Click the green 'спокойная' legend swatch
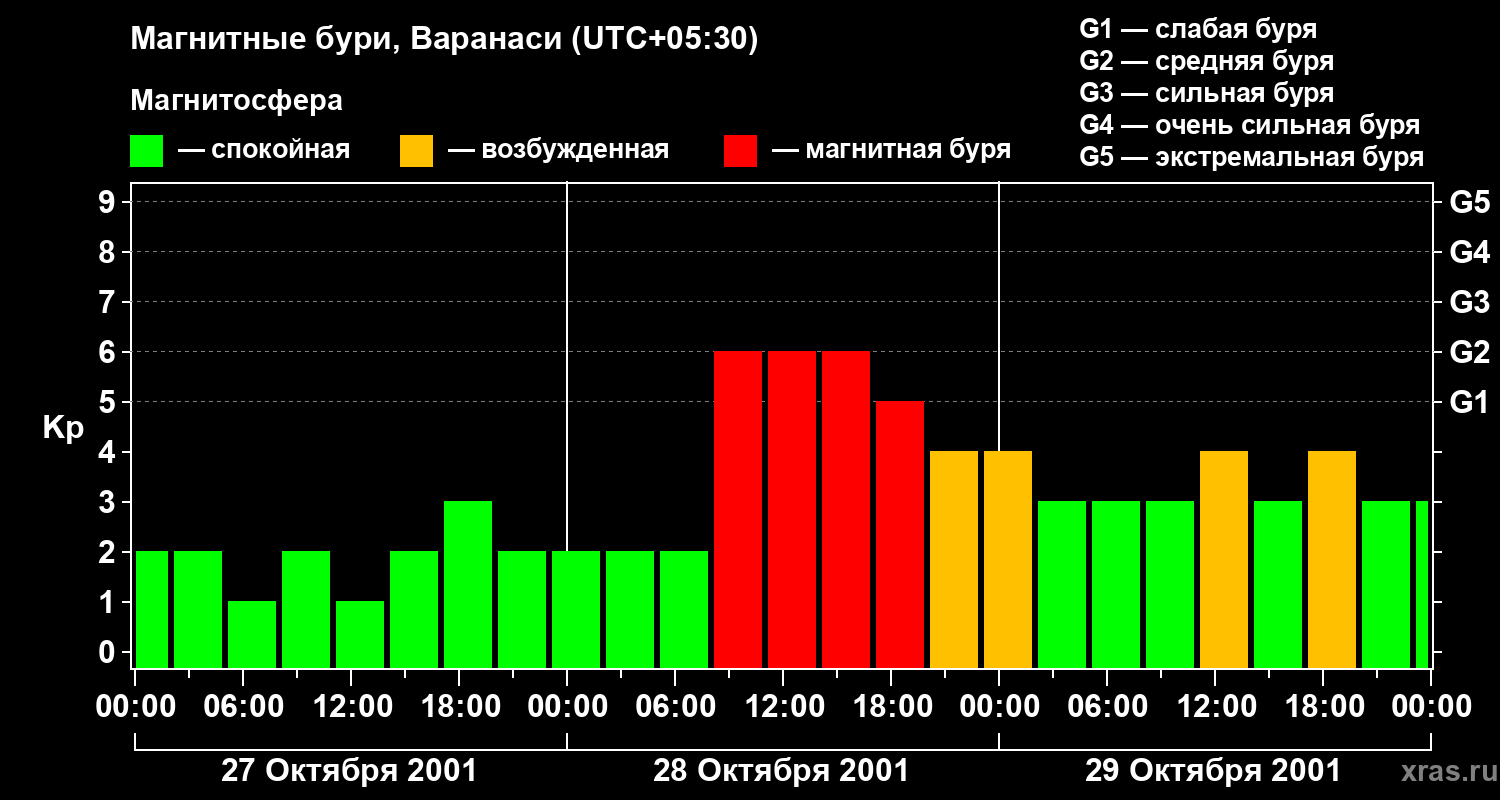The width and height of the screenshot is (1500, 800). (x=147, y=151)
